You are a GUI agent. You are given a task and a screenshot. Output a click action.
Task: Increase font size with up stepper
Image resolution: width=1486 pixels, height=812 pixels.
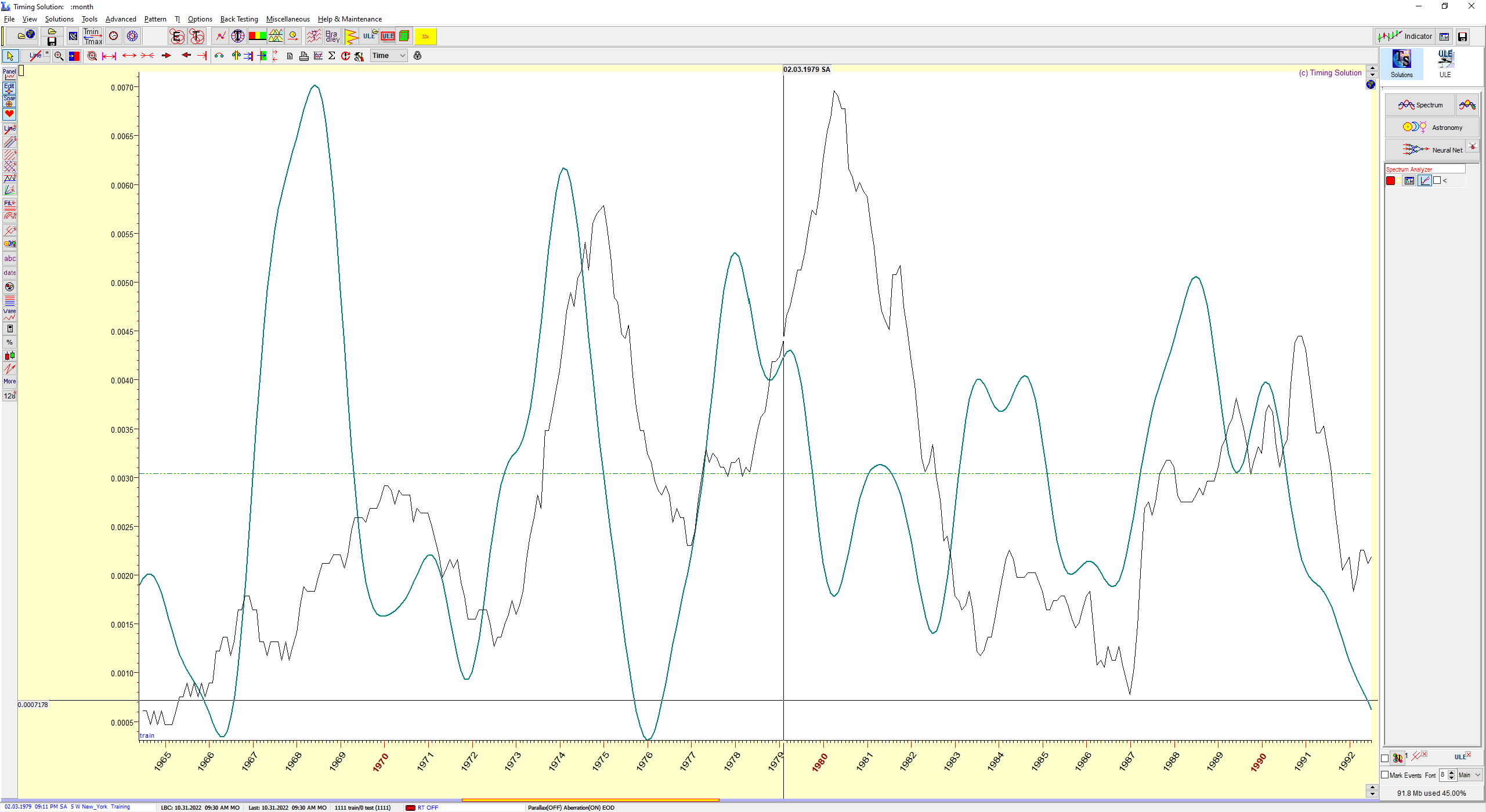1452,772
